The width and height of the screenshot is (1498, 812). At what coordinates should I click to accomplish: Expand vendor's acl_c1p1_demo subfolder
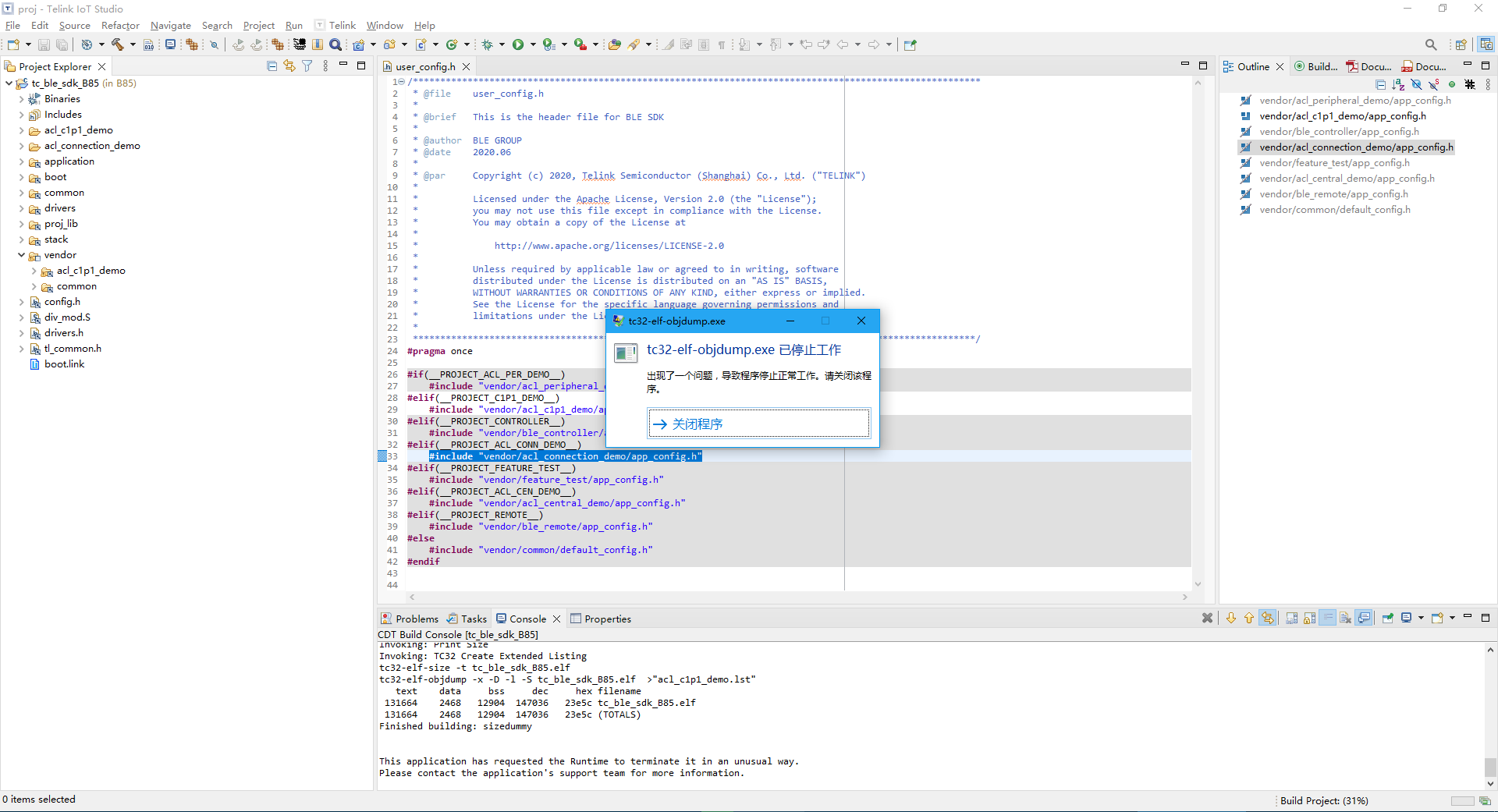coord(34,271)
